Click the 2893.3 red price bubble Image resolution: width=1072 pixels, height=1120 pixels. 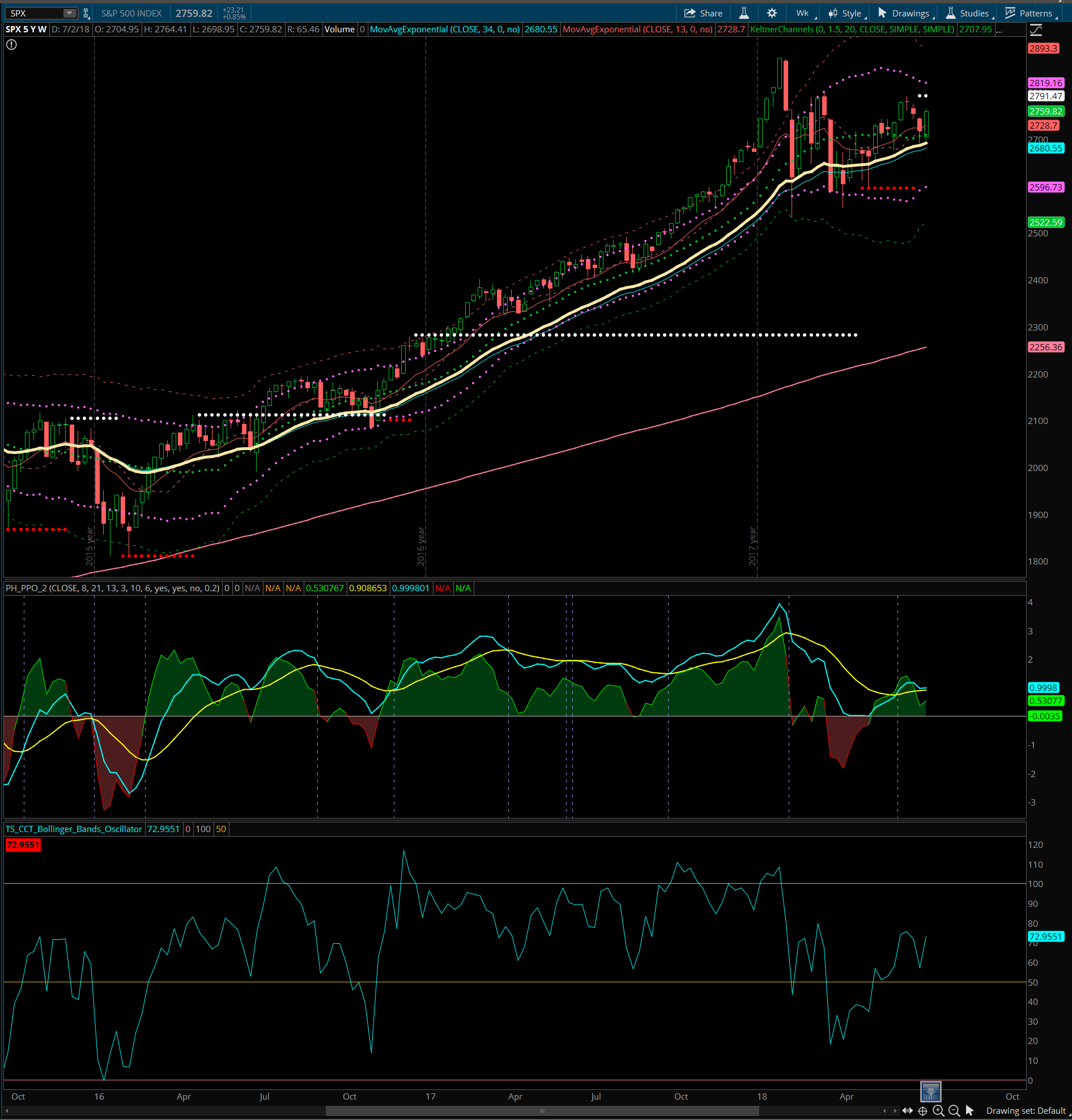(x=1043, y=49)
